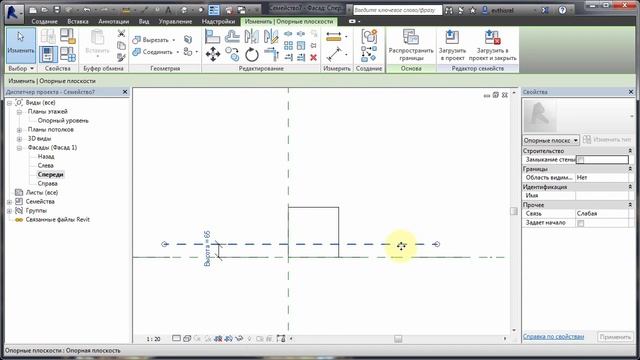This screenshot has height=360, width=640.
Task: Click the Соединить geometry button
Action: 153,52
